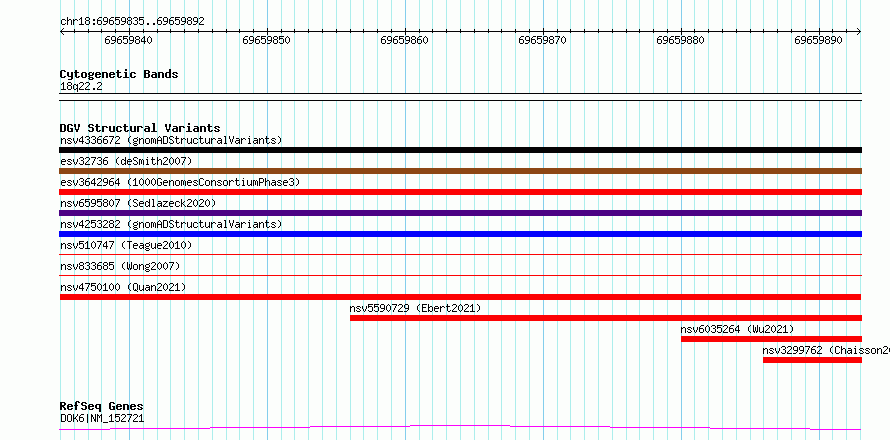Viewport: 890px width, 440px height.
Task: Click ruler position 69659850
Action: click(x=266, y=40)
